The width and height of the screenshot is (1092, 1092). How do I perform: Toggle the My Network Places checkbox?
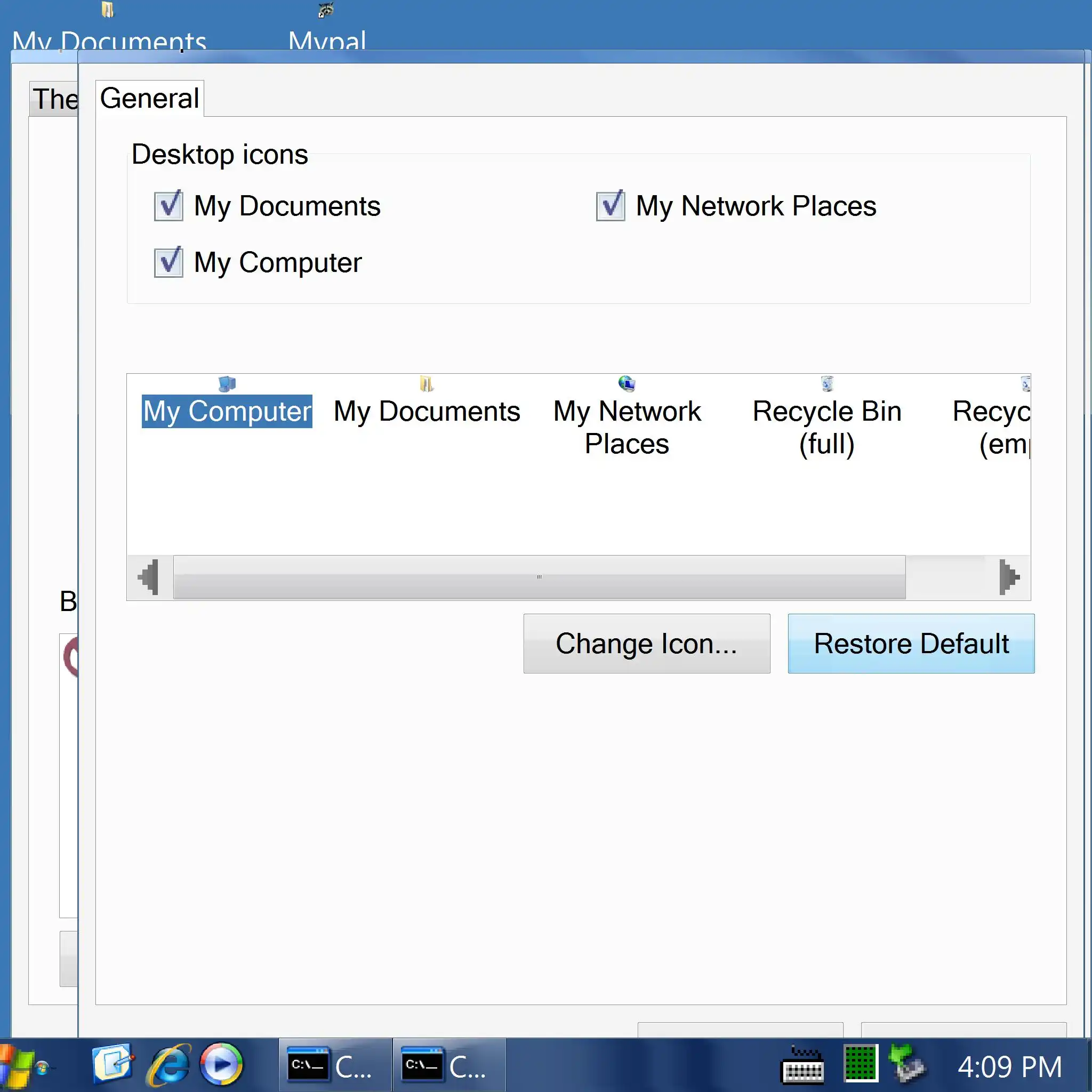611,206
